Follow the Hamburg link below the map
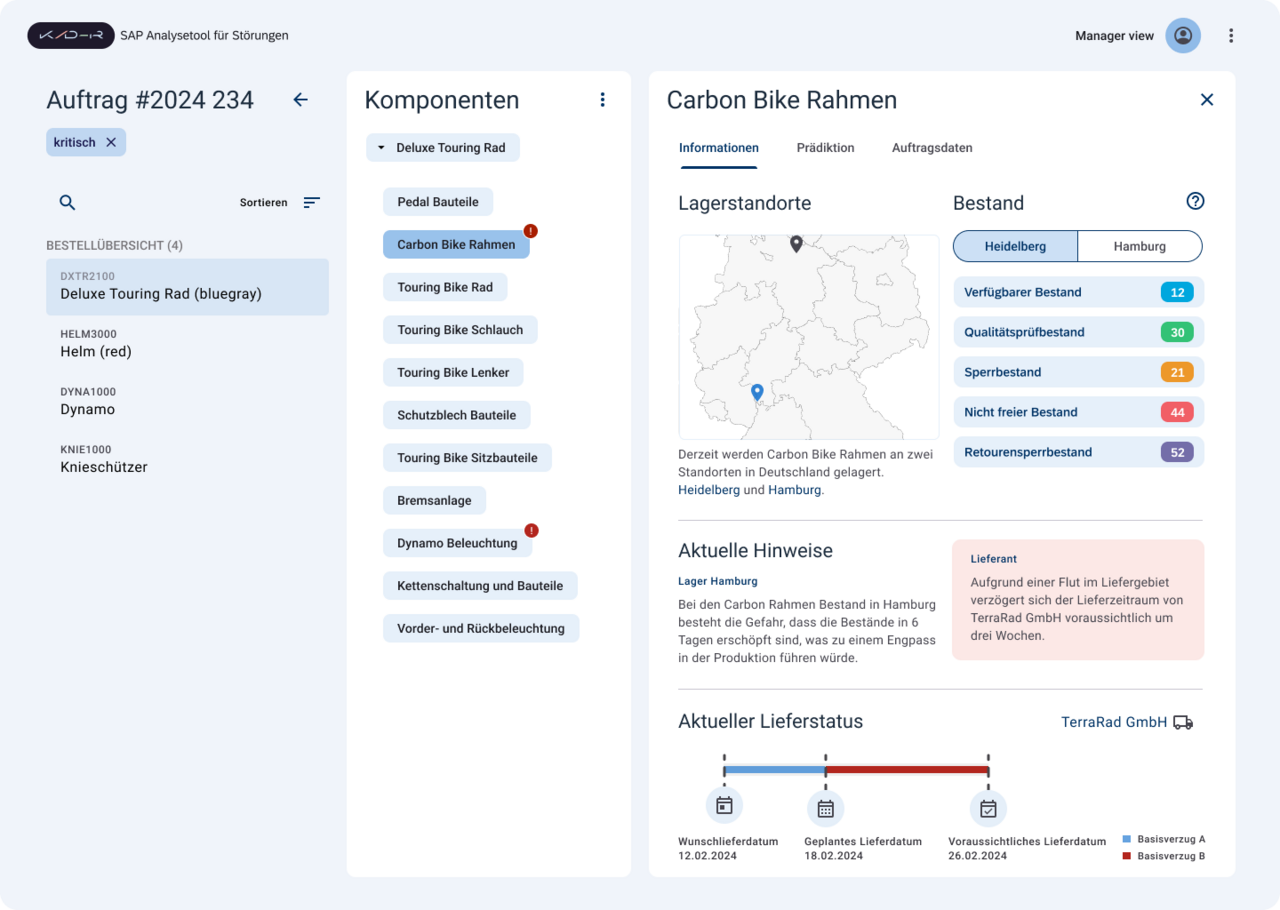Image resolution: width=1280 pixels, height=910 pixels. point(795,490)
